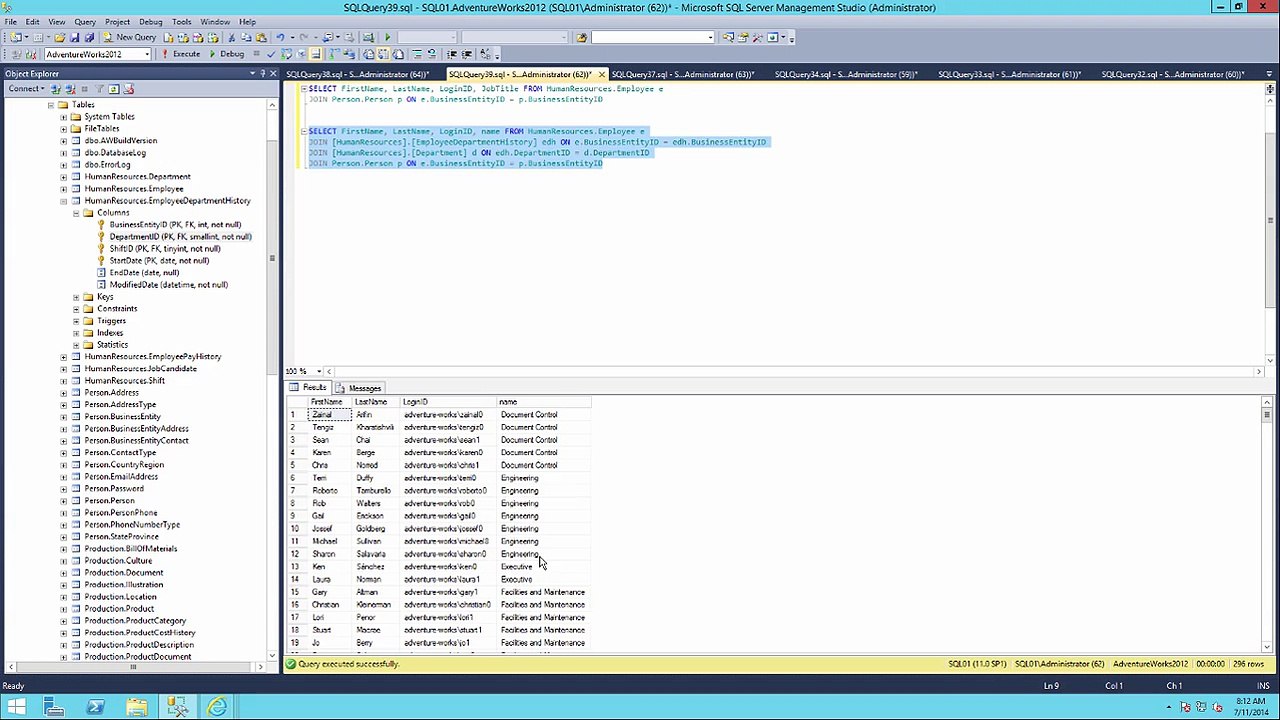Image resolution: width=1280 pixels, height=720 pixels.
Task: Toggle IntelliSense Enabled button
Action: [x=315, y=54]
